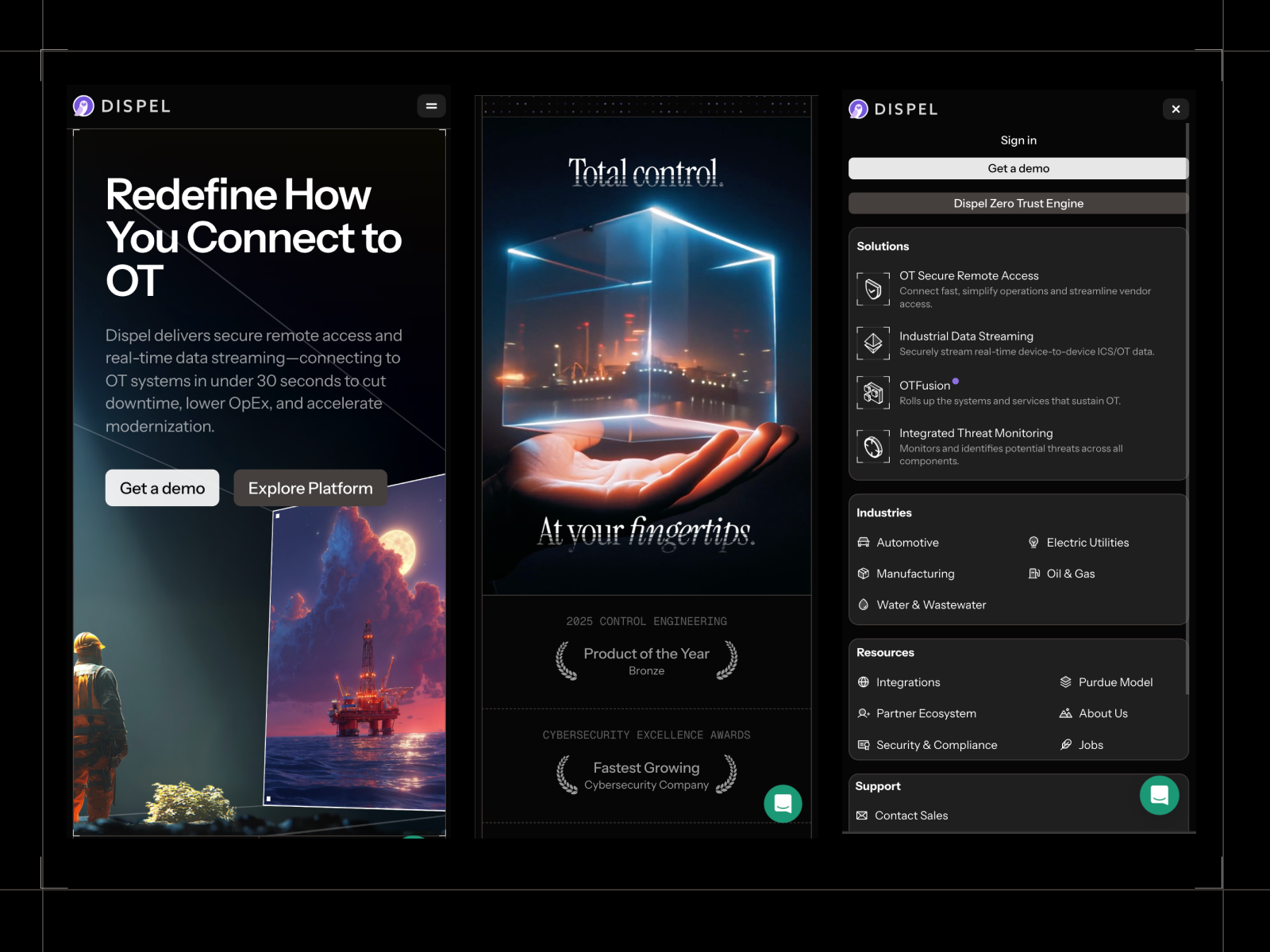This screenshot has height=952, width=1270.
Task: Click the OT Secure Remote Access shield icon
Action: click(873, 289)
